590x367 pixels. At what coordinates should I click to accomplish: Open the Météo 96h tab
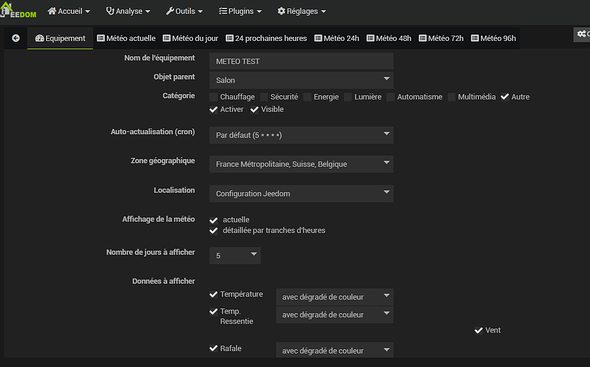pos(494,38)
